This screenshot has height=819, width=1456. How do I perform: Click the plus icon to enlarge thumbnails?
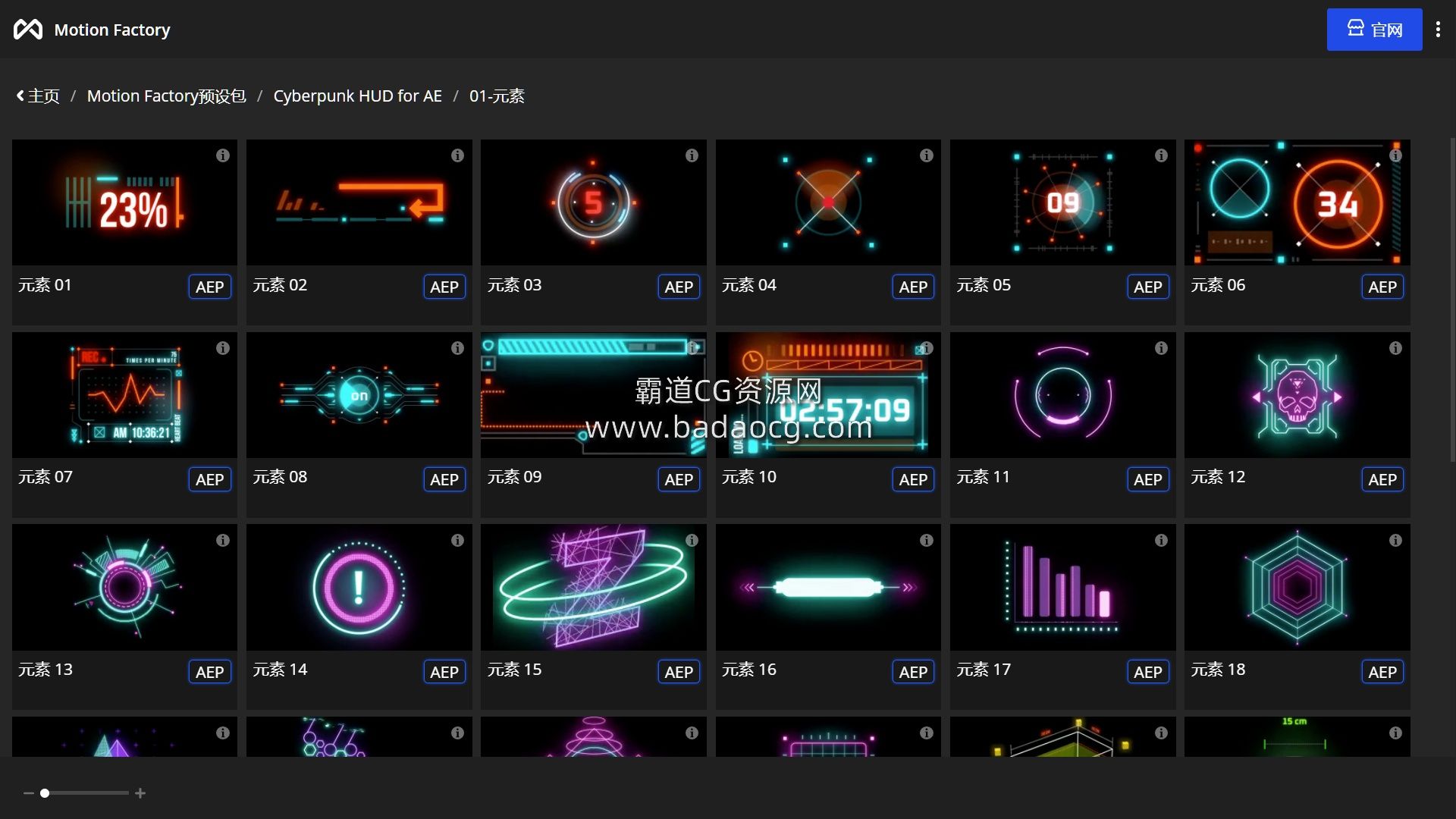(140, 793)
